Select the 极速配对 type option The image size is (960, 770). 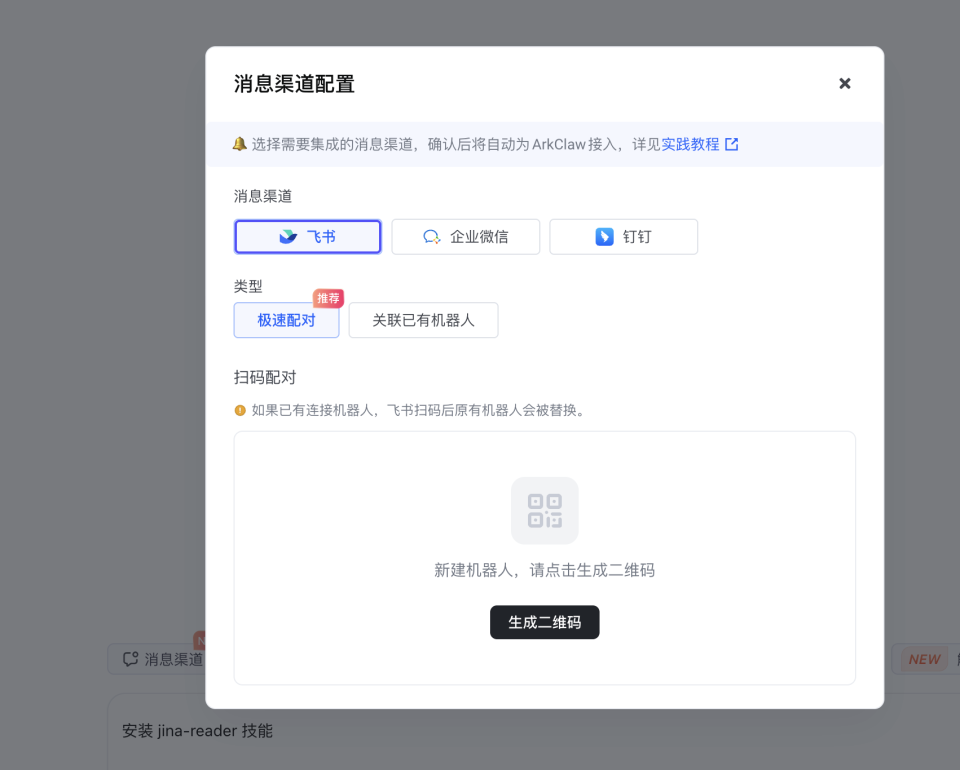click(x=286, y=320)
